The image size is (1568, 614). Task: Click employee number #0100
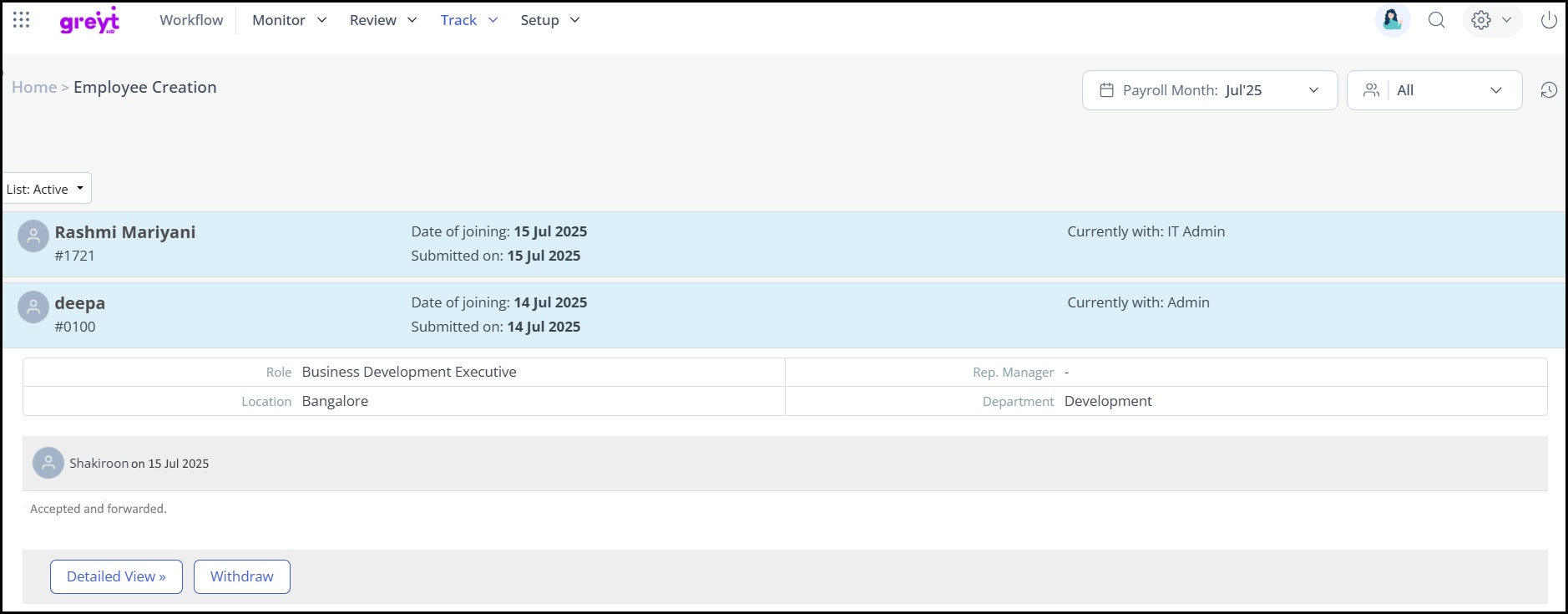tap(75, 327)
